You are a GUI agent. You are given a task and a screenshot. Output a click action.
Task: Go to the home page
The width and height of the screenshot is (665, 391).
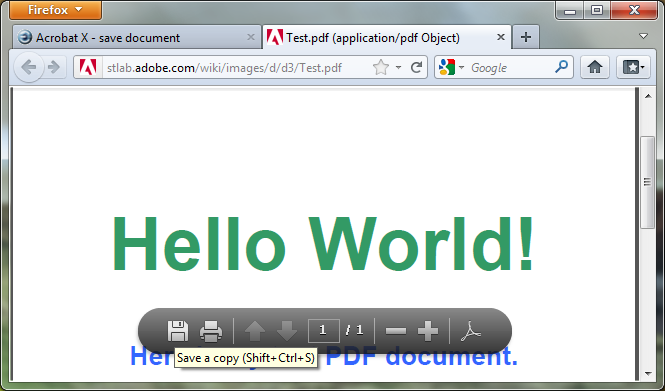(x=595, y=67)
